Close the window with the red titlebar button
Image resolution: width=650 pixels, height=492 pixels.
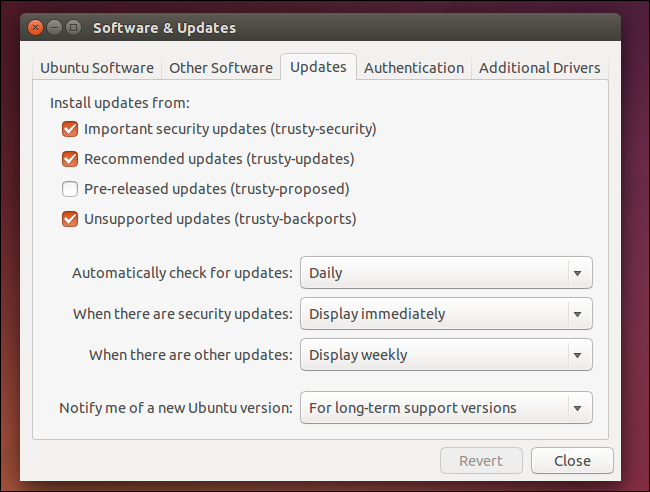pyautogui.click(x=36, y=28)
